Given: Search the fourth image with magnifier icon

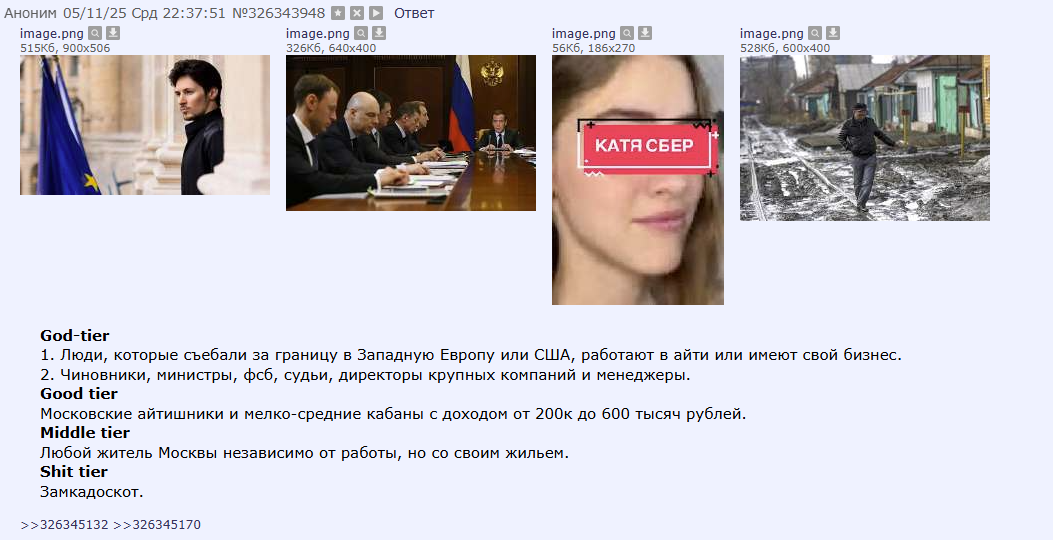Looking at the screenshot, I should click(x=815, y=33).
